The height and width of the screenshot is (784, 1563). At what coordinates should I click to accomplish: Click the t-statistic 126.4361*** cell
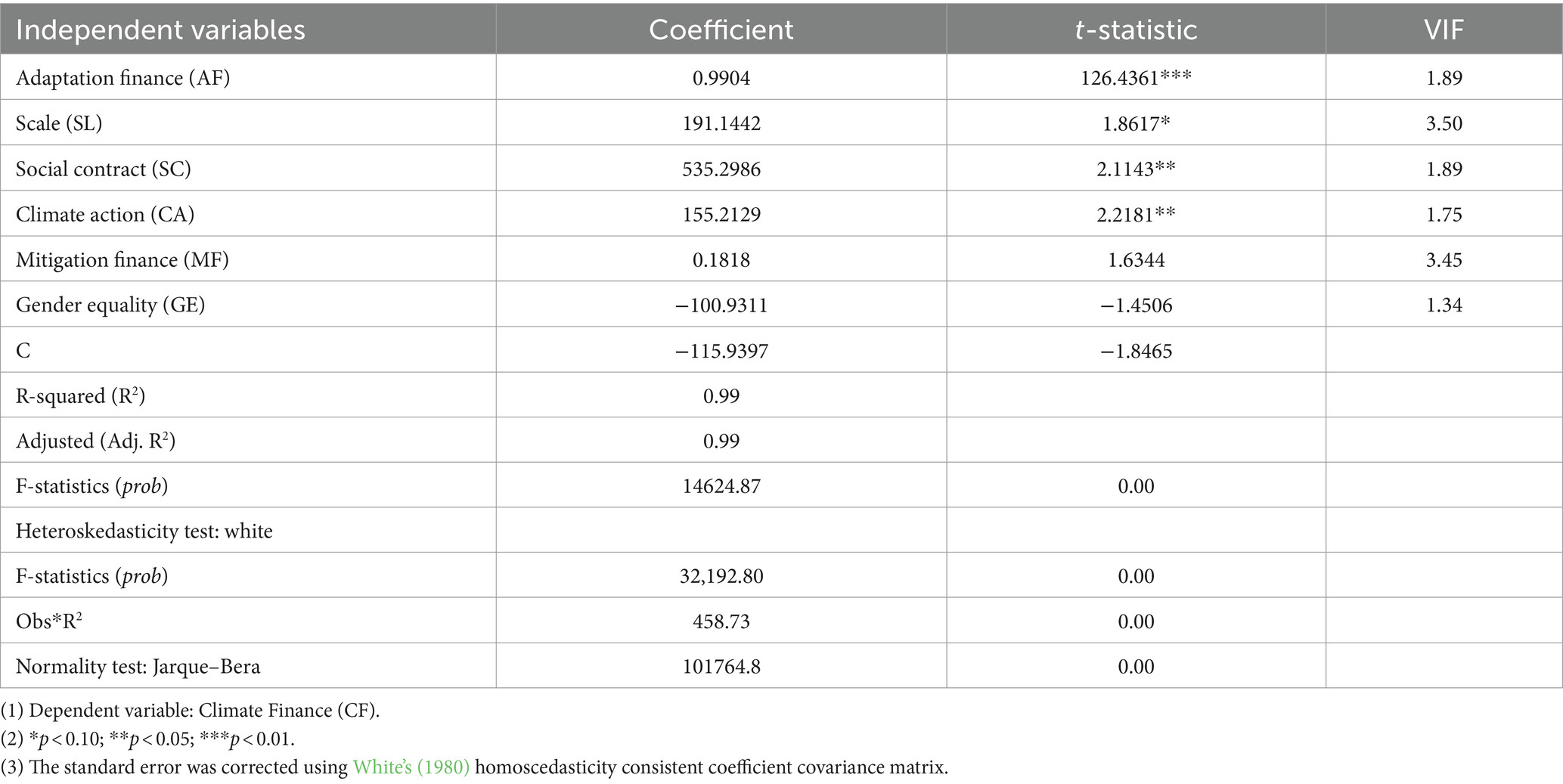(x=1136, y=78)
